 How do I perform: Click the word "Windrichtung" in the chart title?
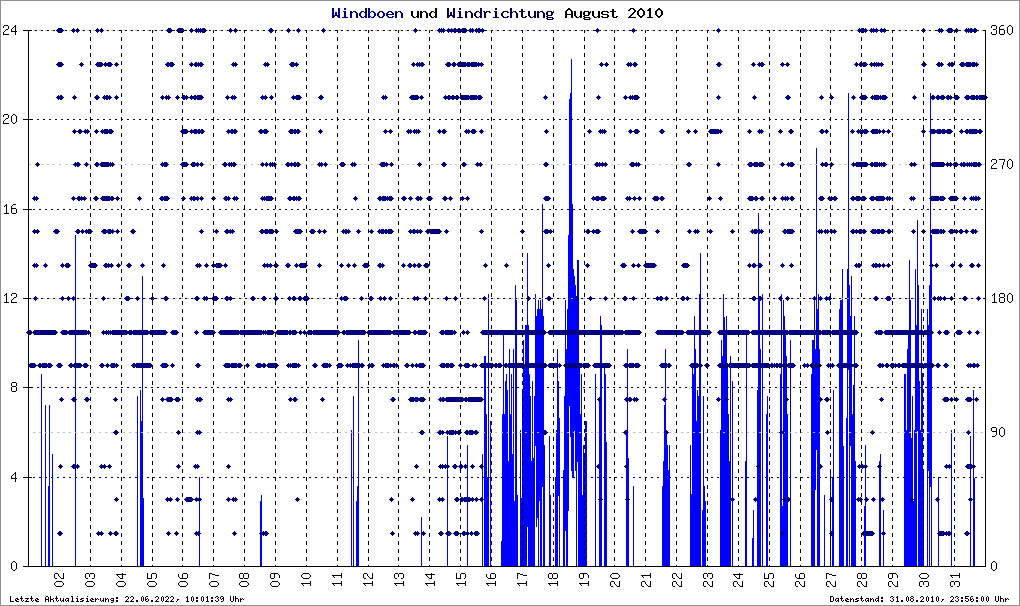(x=500, y=13)
